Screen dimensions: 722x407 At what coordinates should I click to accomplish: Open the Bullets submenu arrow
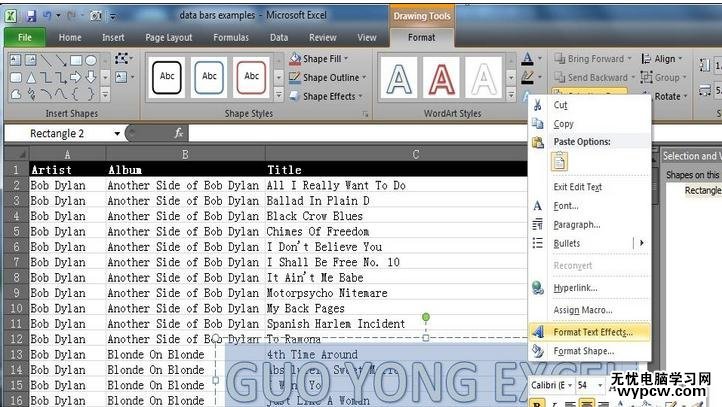(641, 243)
